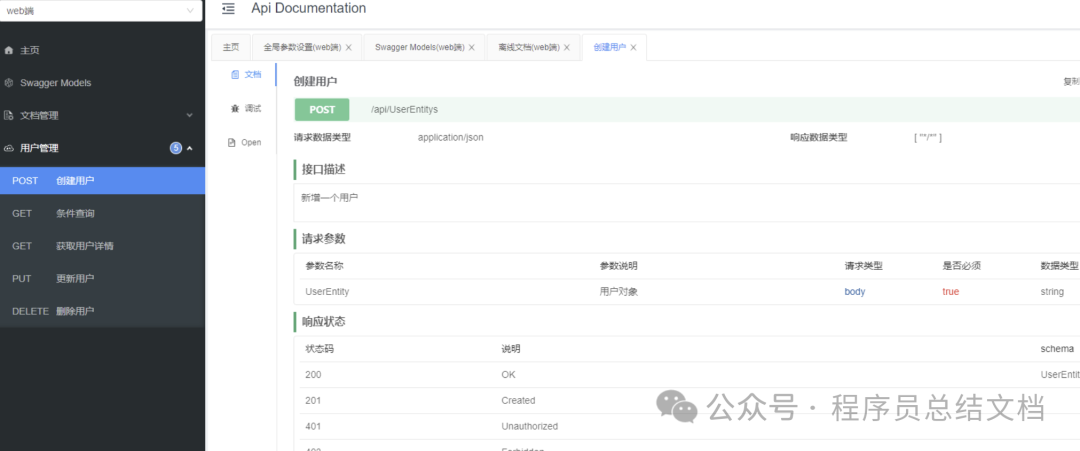
Task: Click the 文档 tab page icon
Action: click(235, 74)
